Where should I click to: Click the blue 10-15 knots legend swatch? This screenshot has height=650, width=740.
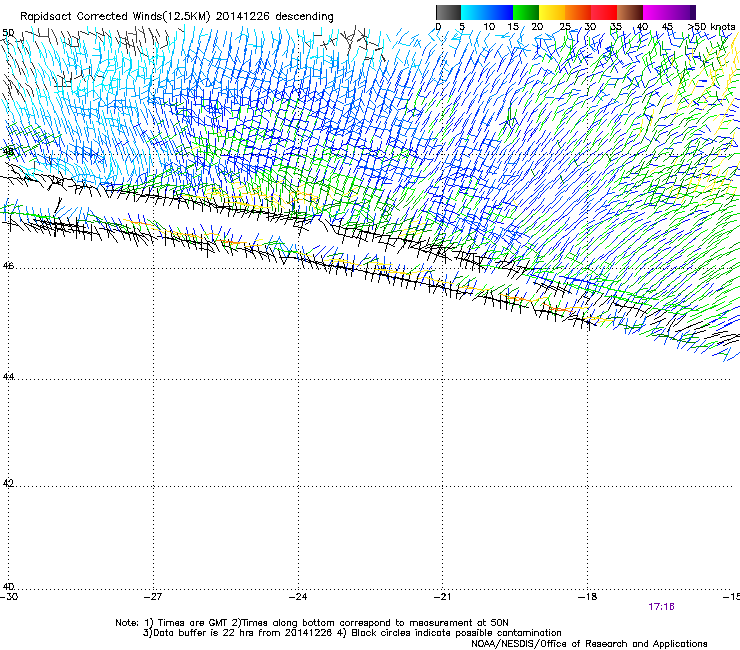pos(500,12)
